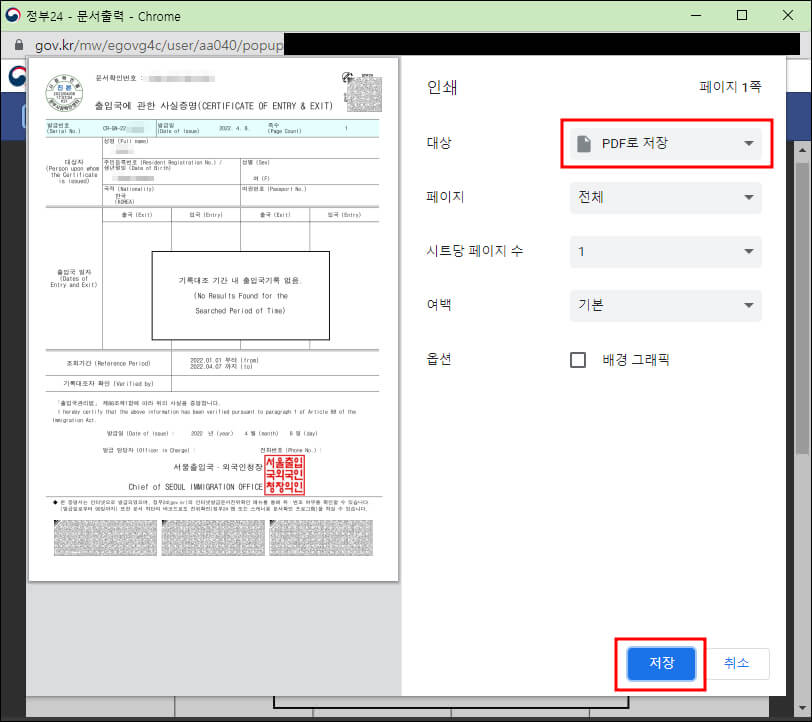Click the blue 저장 save button

660,663
